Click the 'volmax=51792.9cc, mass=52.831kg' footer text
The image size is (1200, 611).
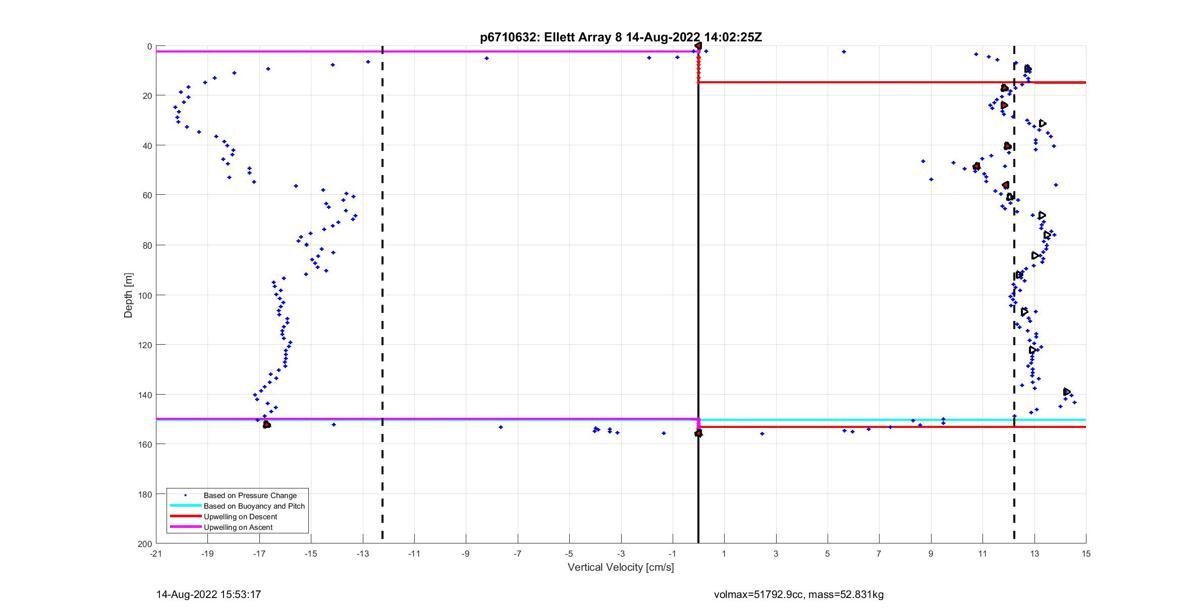tap(798, 595)
